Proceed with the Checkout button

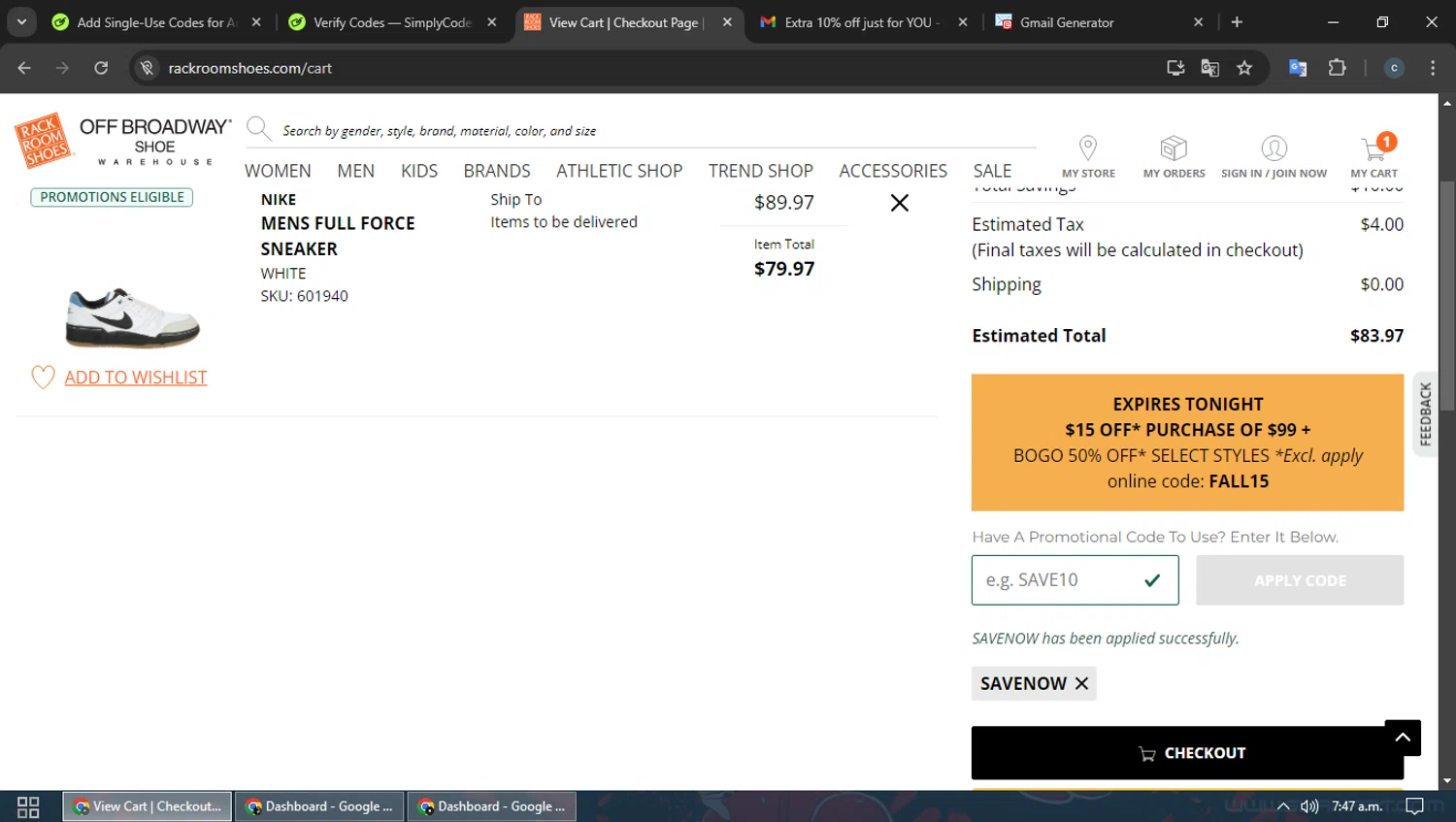pyautogui.click(x=1187, y=753)
